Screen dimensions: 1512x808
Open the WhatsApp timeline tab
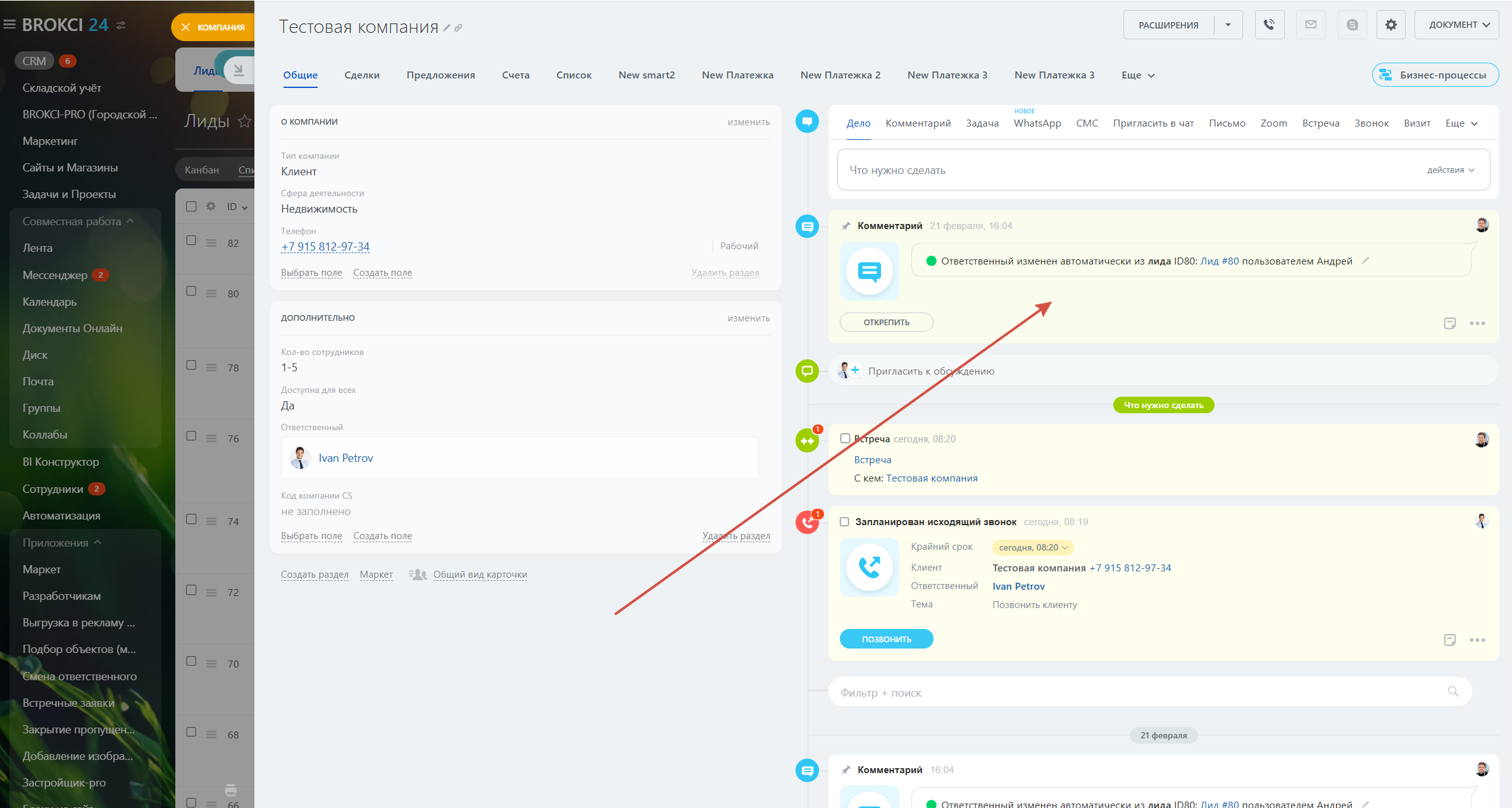1037,123
